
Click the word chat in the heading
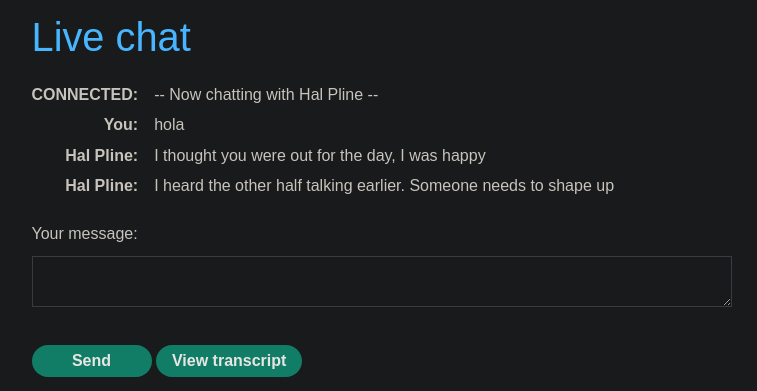(154, 37)
